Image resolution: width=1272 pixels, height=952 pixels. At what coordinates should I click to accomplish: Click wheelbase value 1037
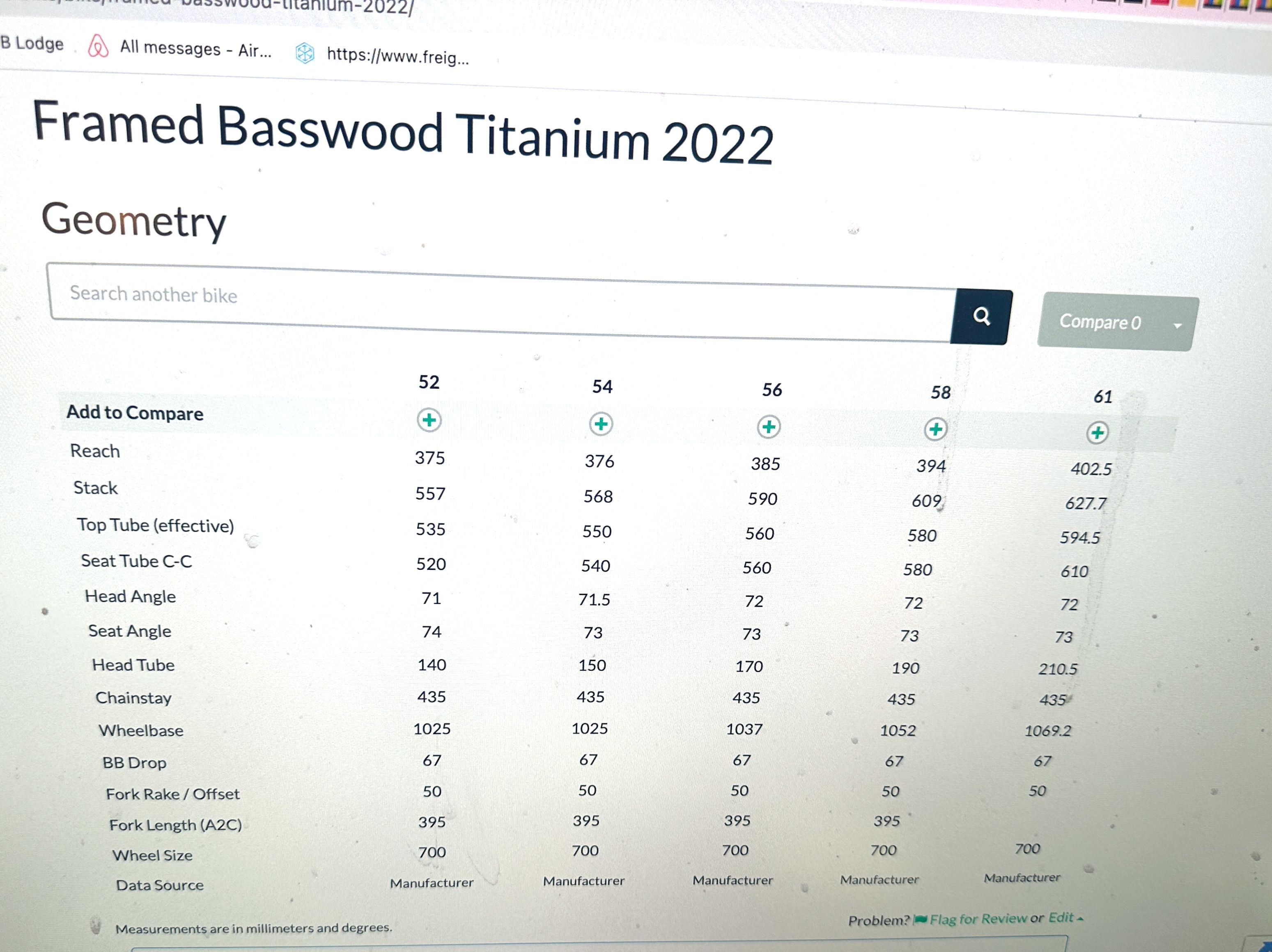[744, 729]
